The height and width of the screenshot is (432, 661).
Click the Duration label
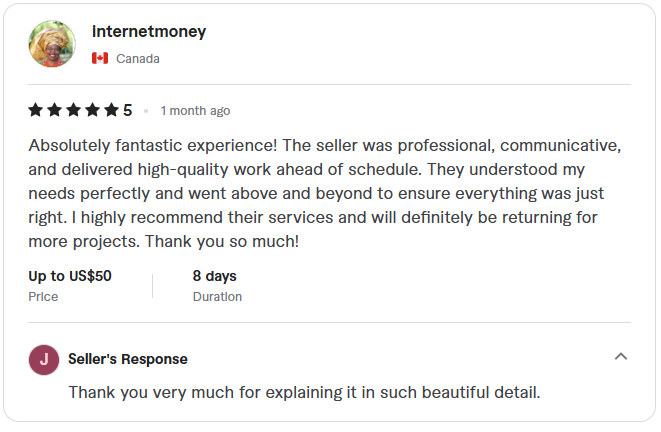[x=217, y=297]
